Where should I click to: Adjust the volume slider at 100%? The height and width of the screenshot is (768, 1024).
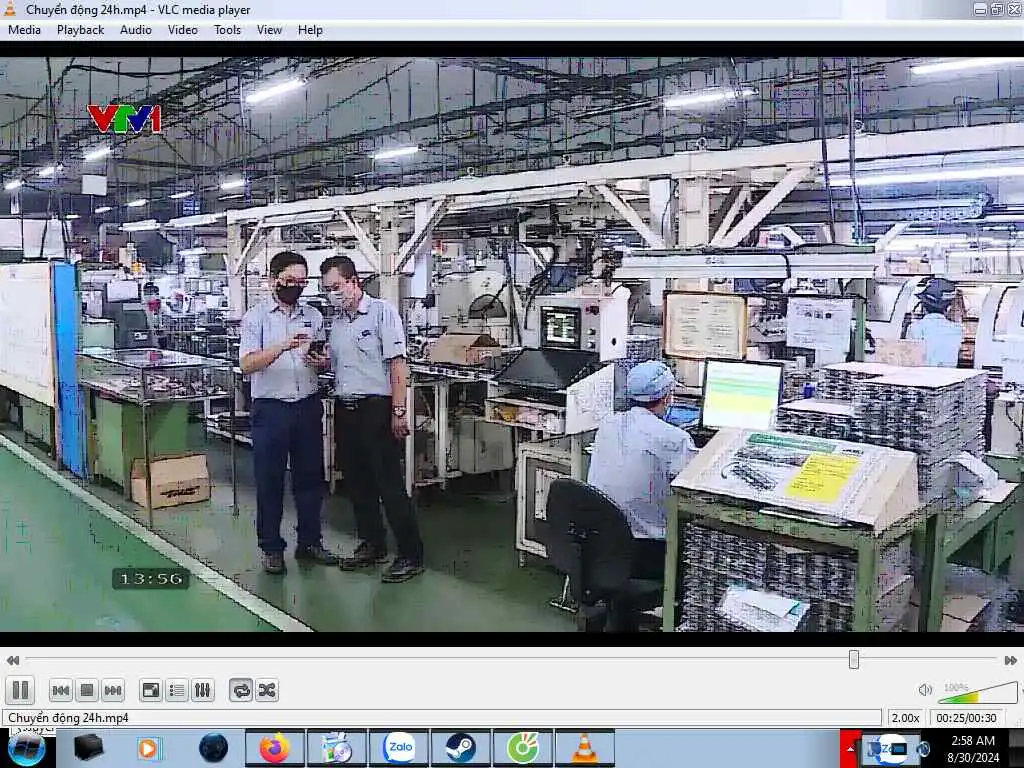[x=978, y=693]
